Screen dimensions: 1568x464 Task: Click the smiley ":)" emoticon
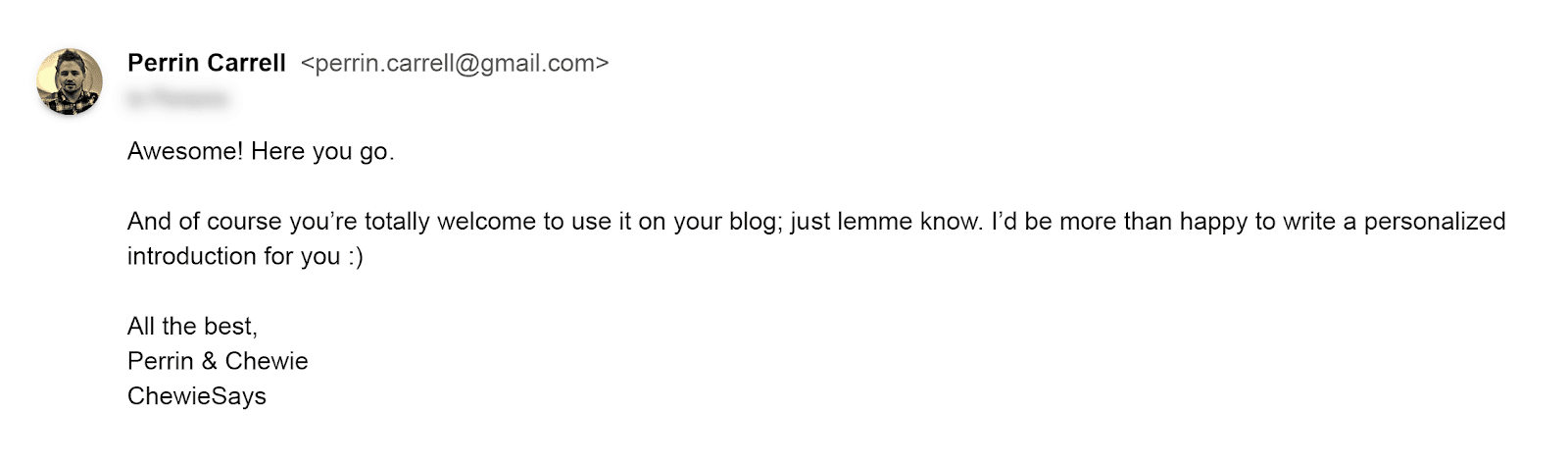click(x=355, y=256)
